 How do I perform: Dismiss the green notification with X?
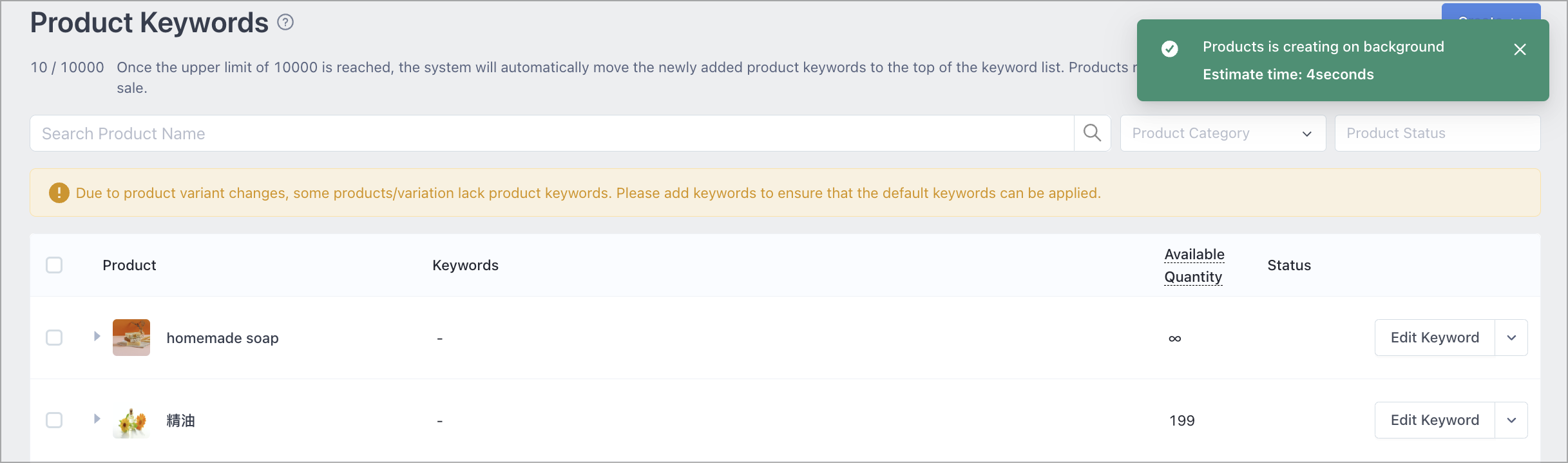(1520, 50)
